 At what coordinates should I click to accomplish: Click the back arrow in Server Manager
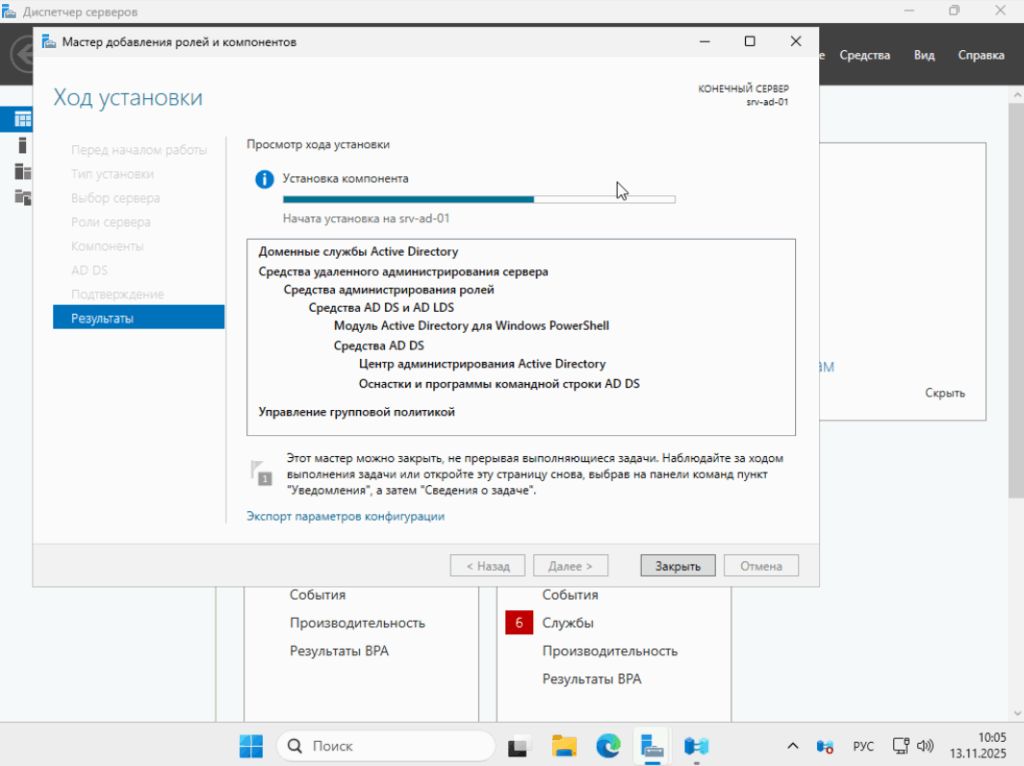point(24,54)
